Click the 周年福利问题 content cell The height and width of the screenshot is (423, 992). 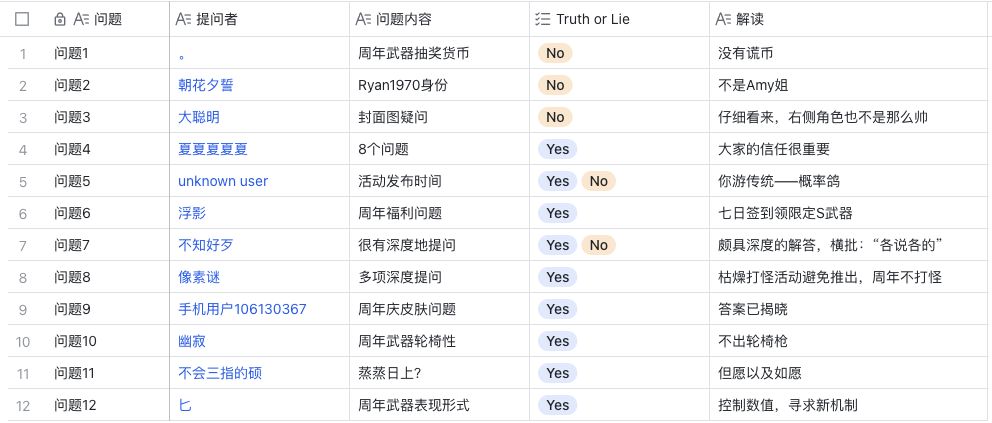click(400, 213)
